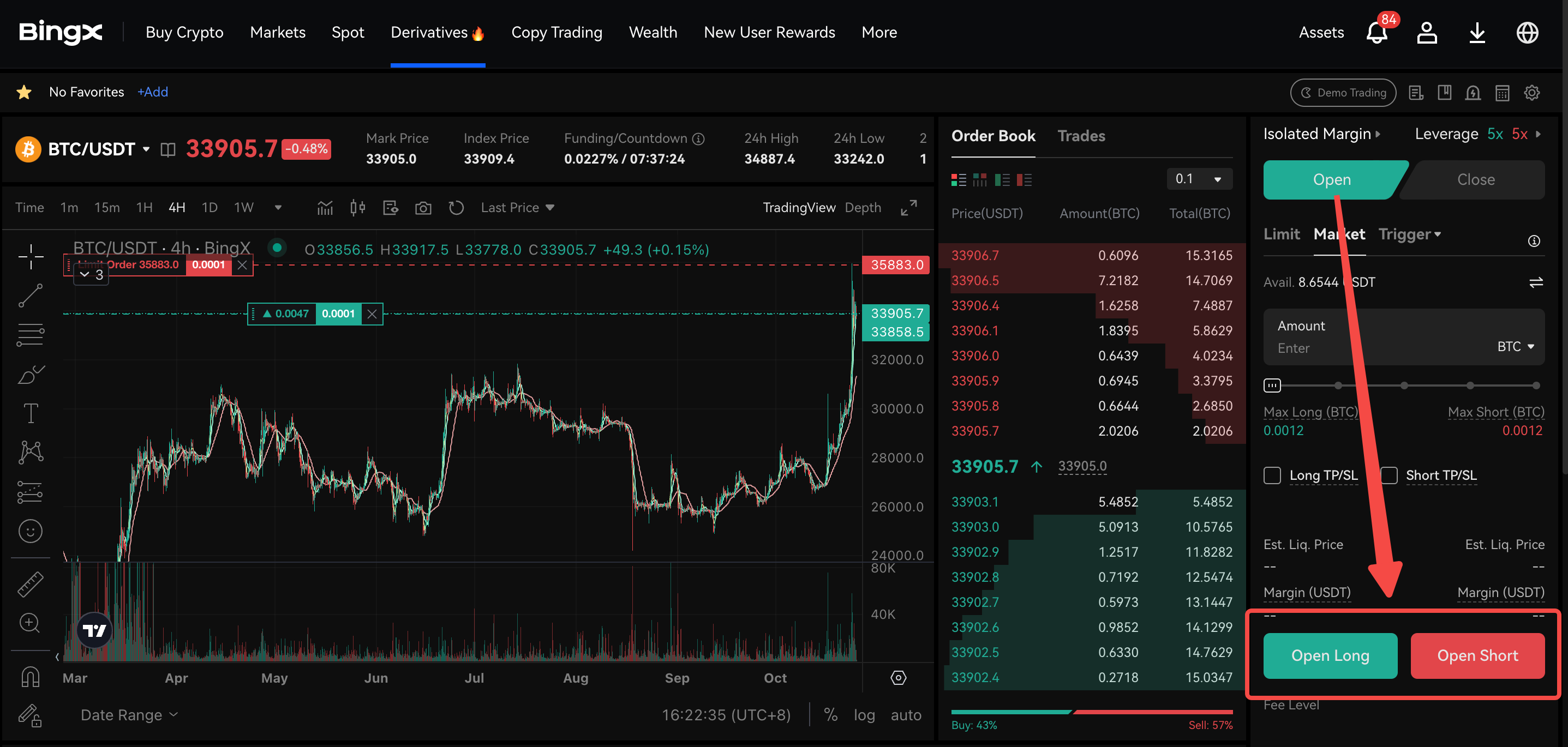Select the ruler measure tool
1568x747 pixels.
(x=31, y=584)
